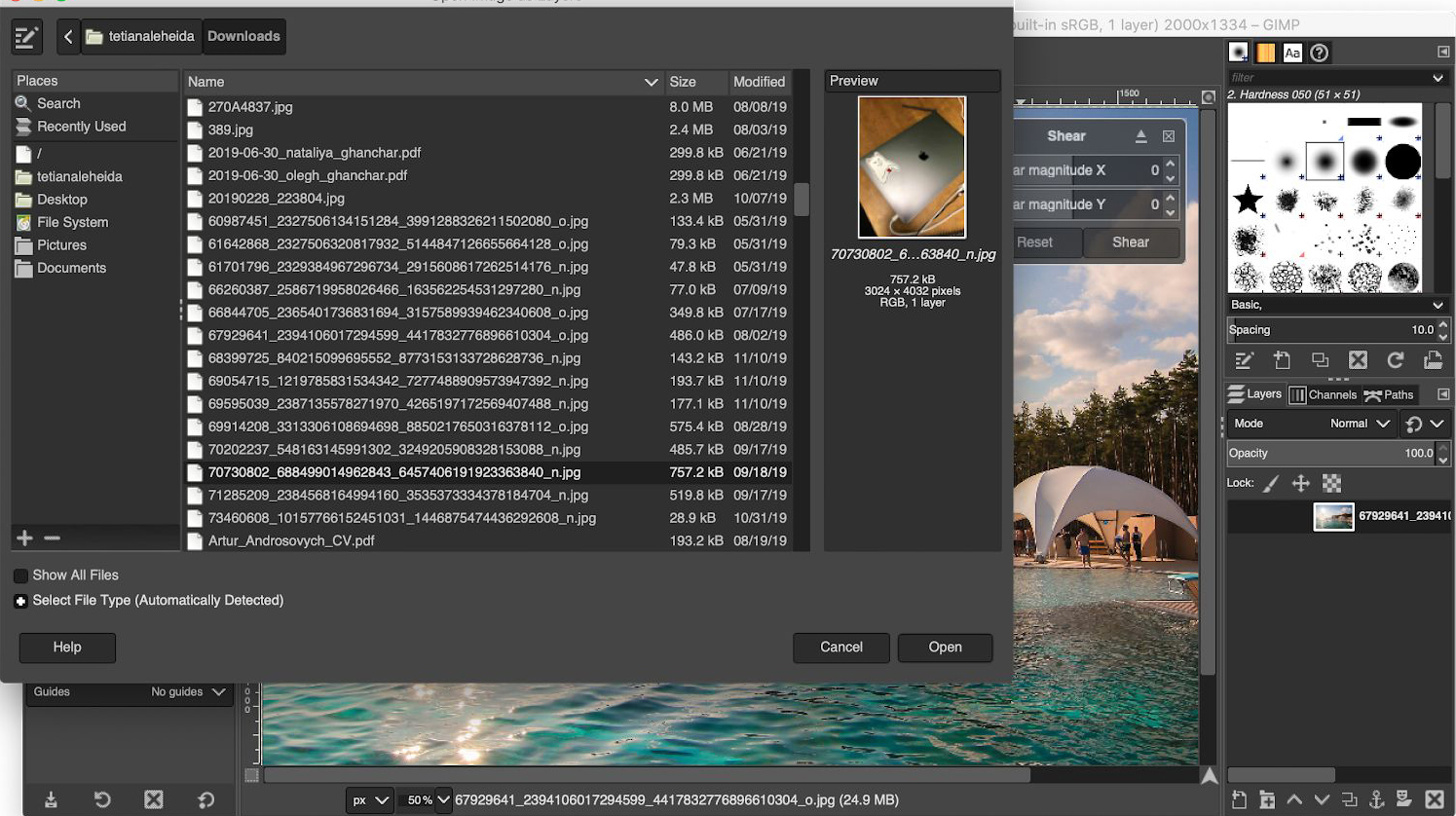
Task: Open the Basic brush tag dropdown
Action: (x=1338, y=305)
